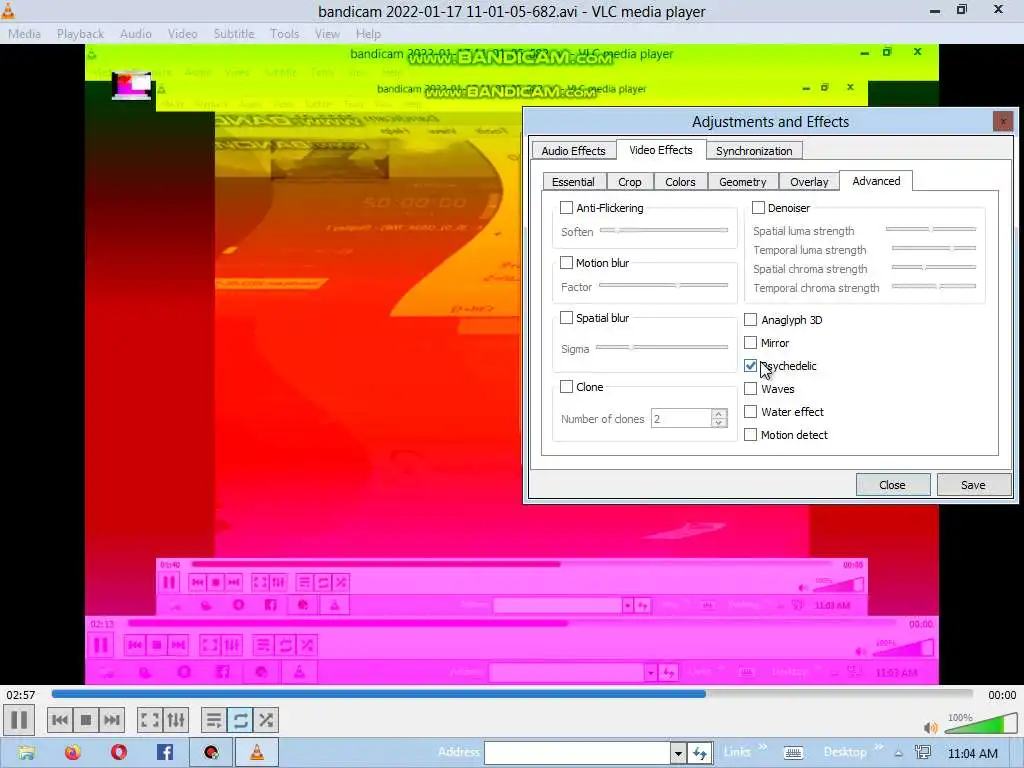Screen dimensions: 1024x768
Task: Open the Essential video effects tab
Action: pos(573,182)
